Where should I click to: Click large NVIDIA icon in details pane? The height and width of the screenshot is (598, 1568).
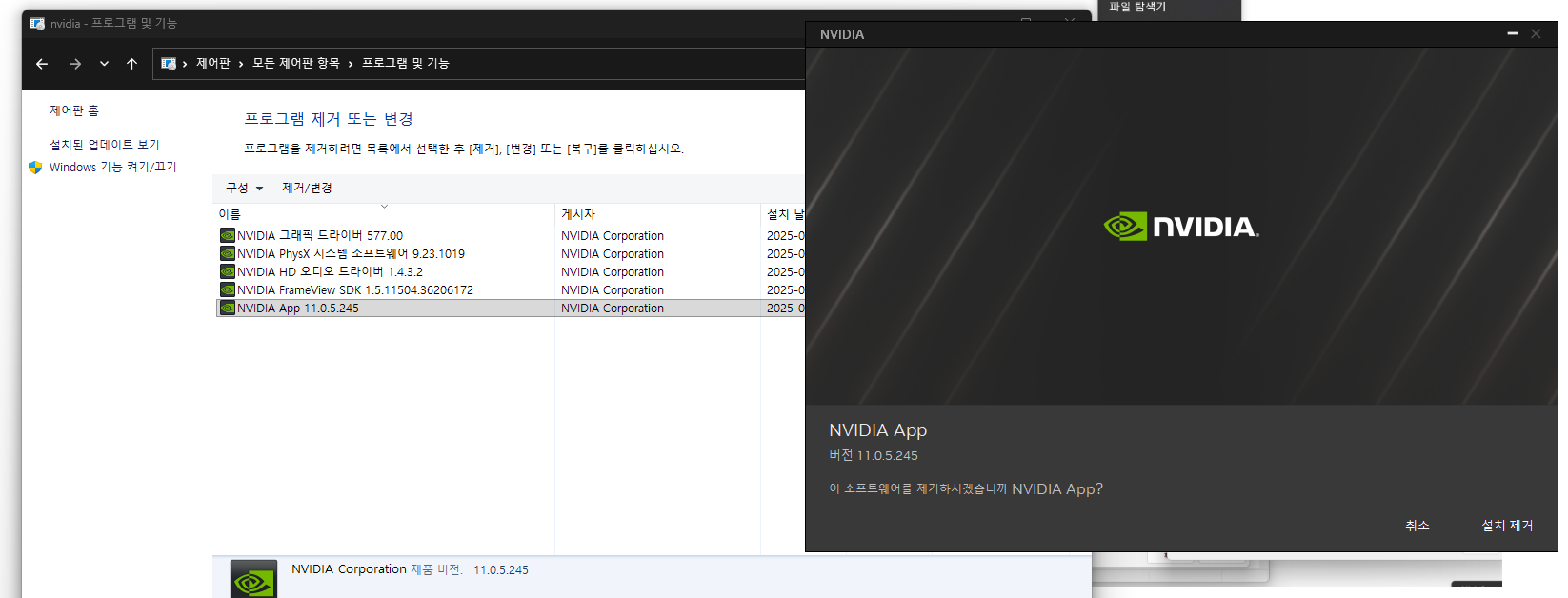click(253, 579)
